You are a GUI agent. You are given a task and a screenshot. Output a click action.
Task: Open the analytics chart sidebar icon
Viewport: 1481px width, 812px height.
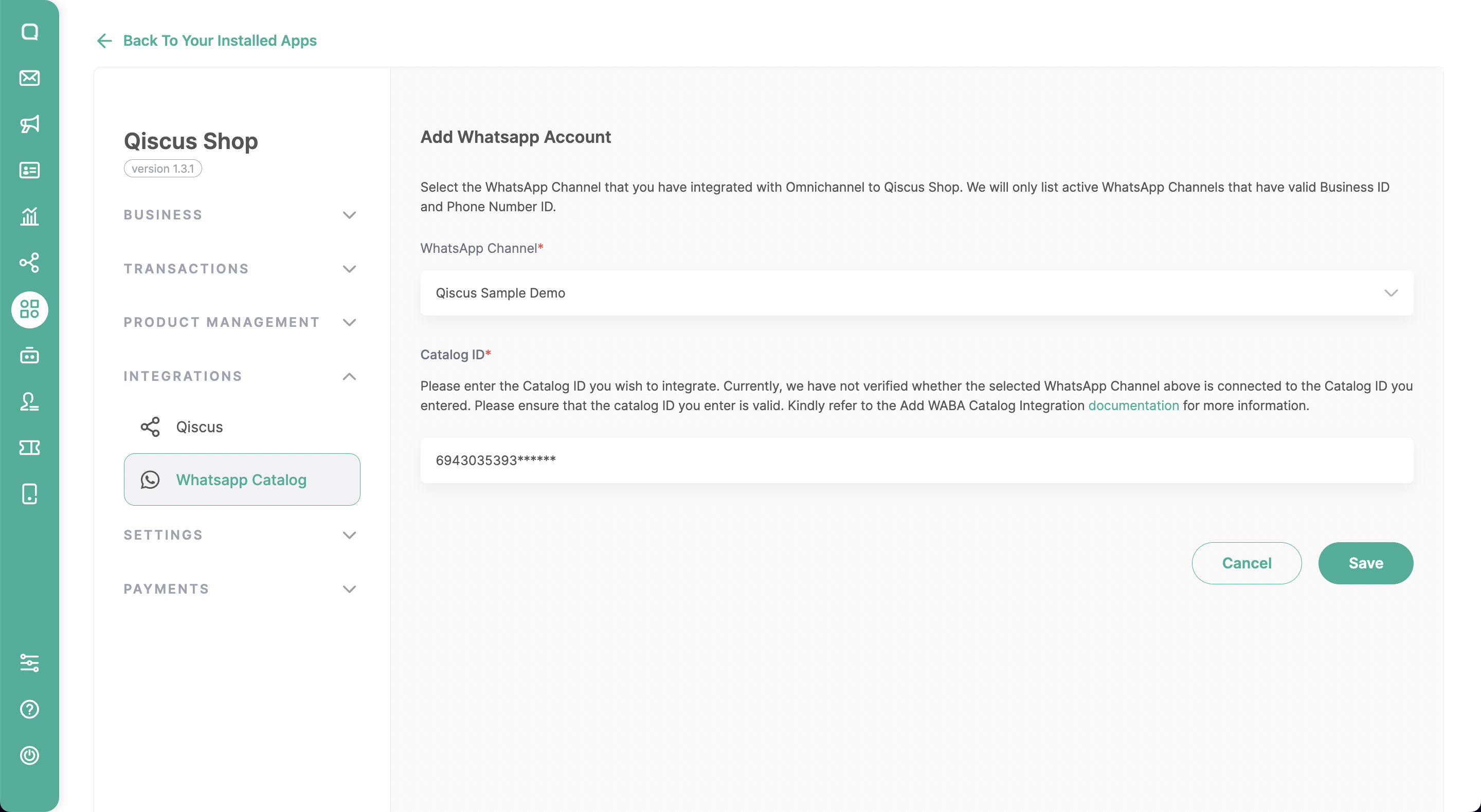(x=29, y=217)
